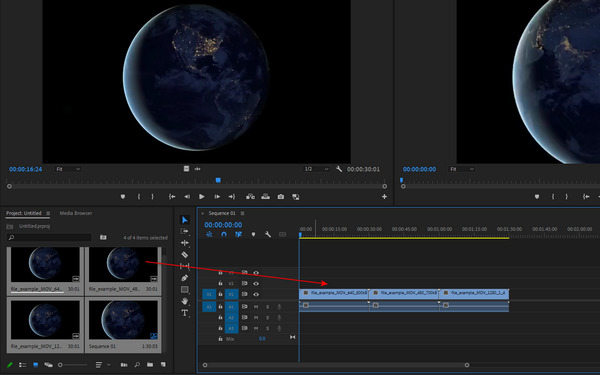Create new search bin from query

pos(103,237)
